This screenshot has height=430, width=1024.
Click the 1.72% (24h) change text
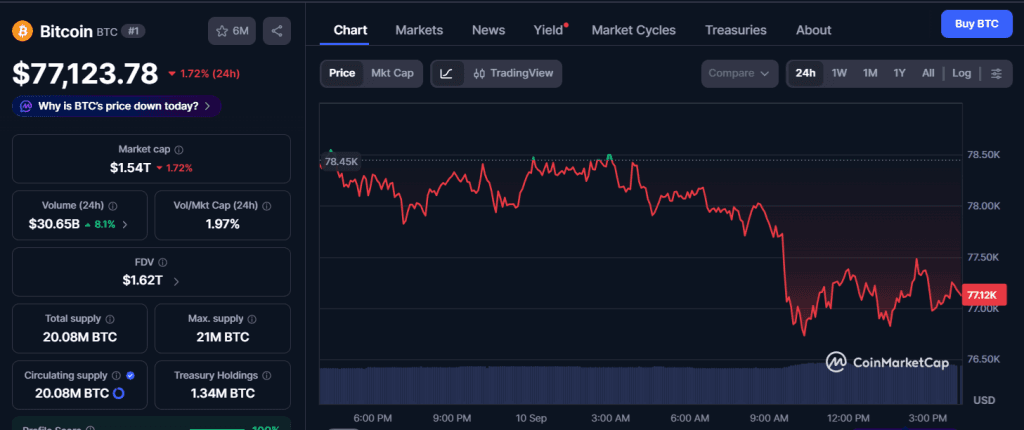(x=208, y=73)
